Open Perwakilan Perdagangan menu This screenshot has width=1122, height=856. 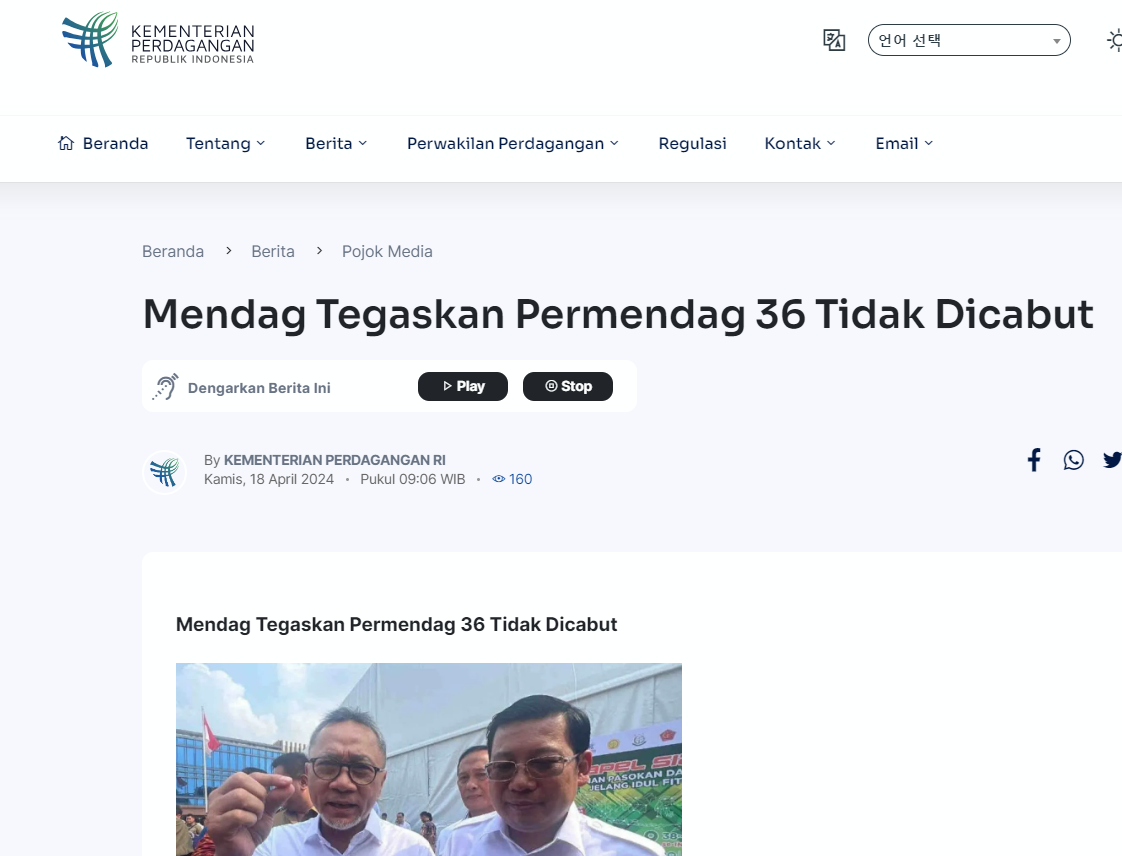(x=512, y=143)
